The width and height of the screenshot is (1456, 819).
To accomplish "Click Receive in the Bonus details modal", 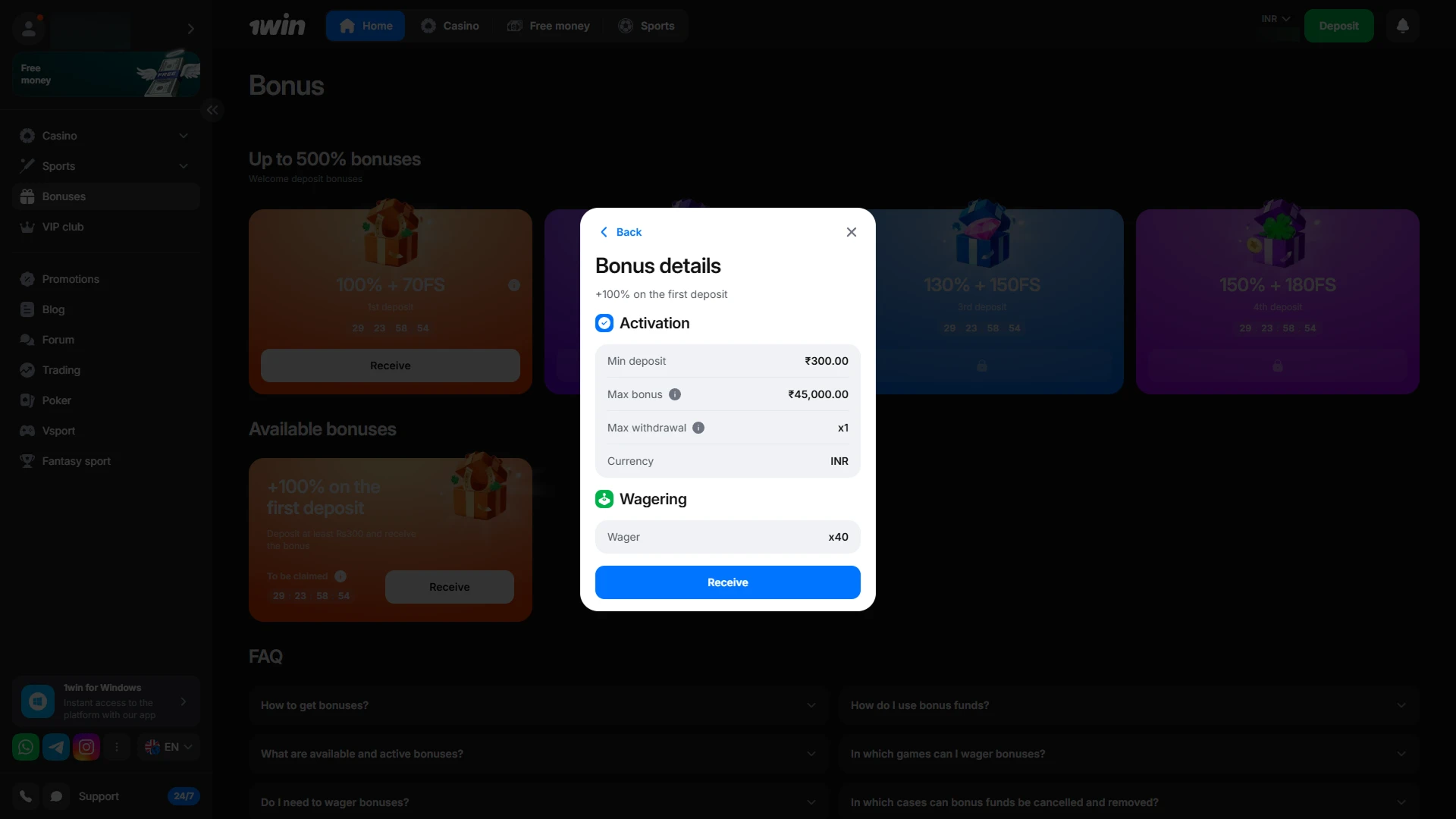I will pyautogui.click(x=727, y=582).
